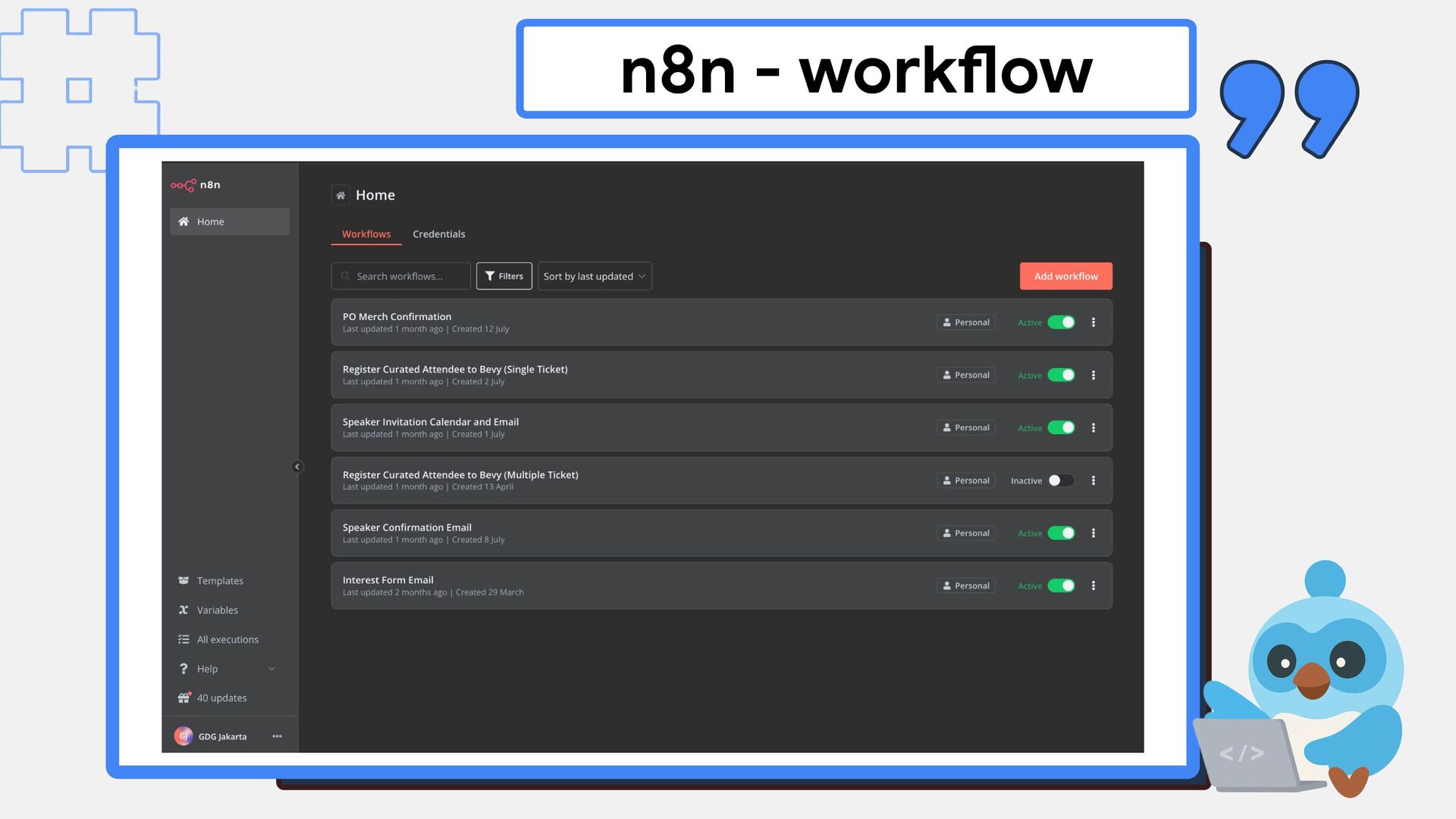Click the n8n logo in sidebar
The image size is (1456, 819).
195,185
